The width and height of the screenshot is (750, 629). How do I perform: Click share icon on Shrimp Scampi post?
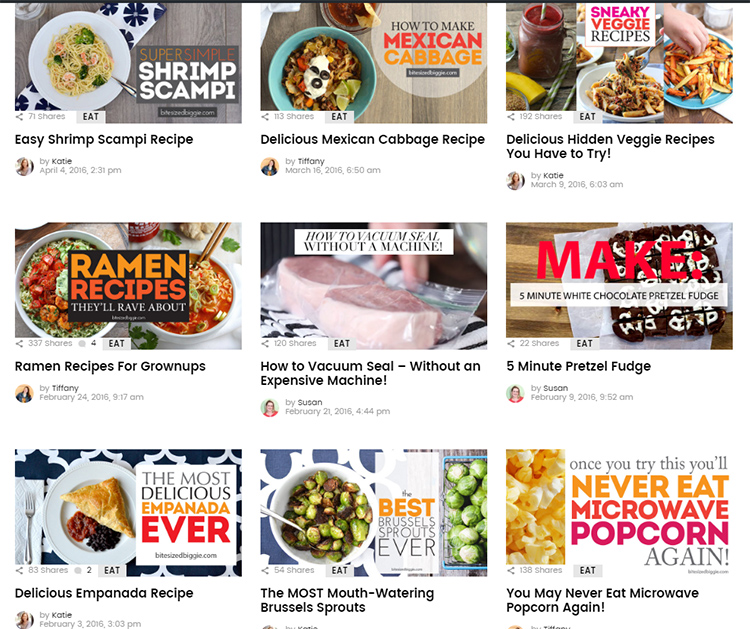19,117
